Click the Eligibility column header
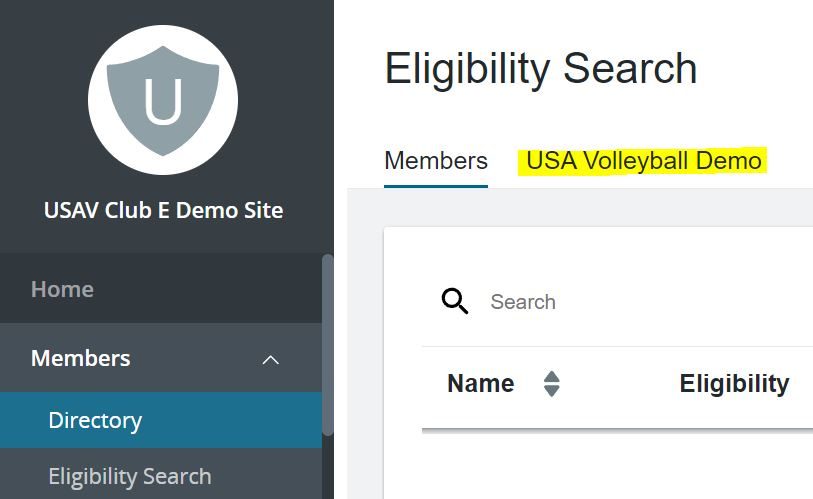Viewport: 813px width, 499px height. (734, 384)
